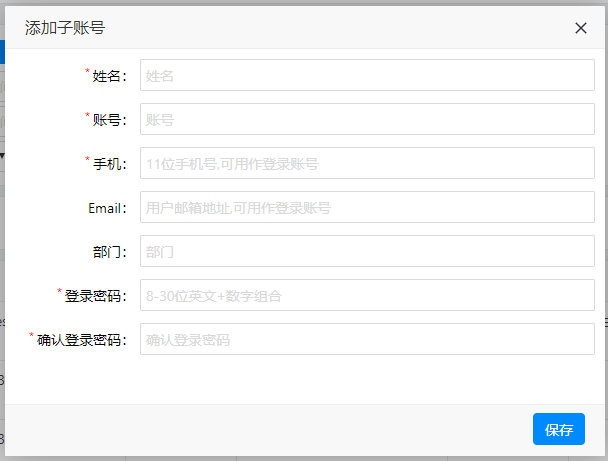Screen dimensions: 608x461
Task: Click the 登录密码 input field
Action: pyautogui.click(x=367, y=295)
